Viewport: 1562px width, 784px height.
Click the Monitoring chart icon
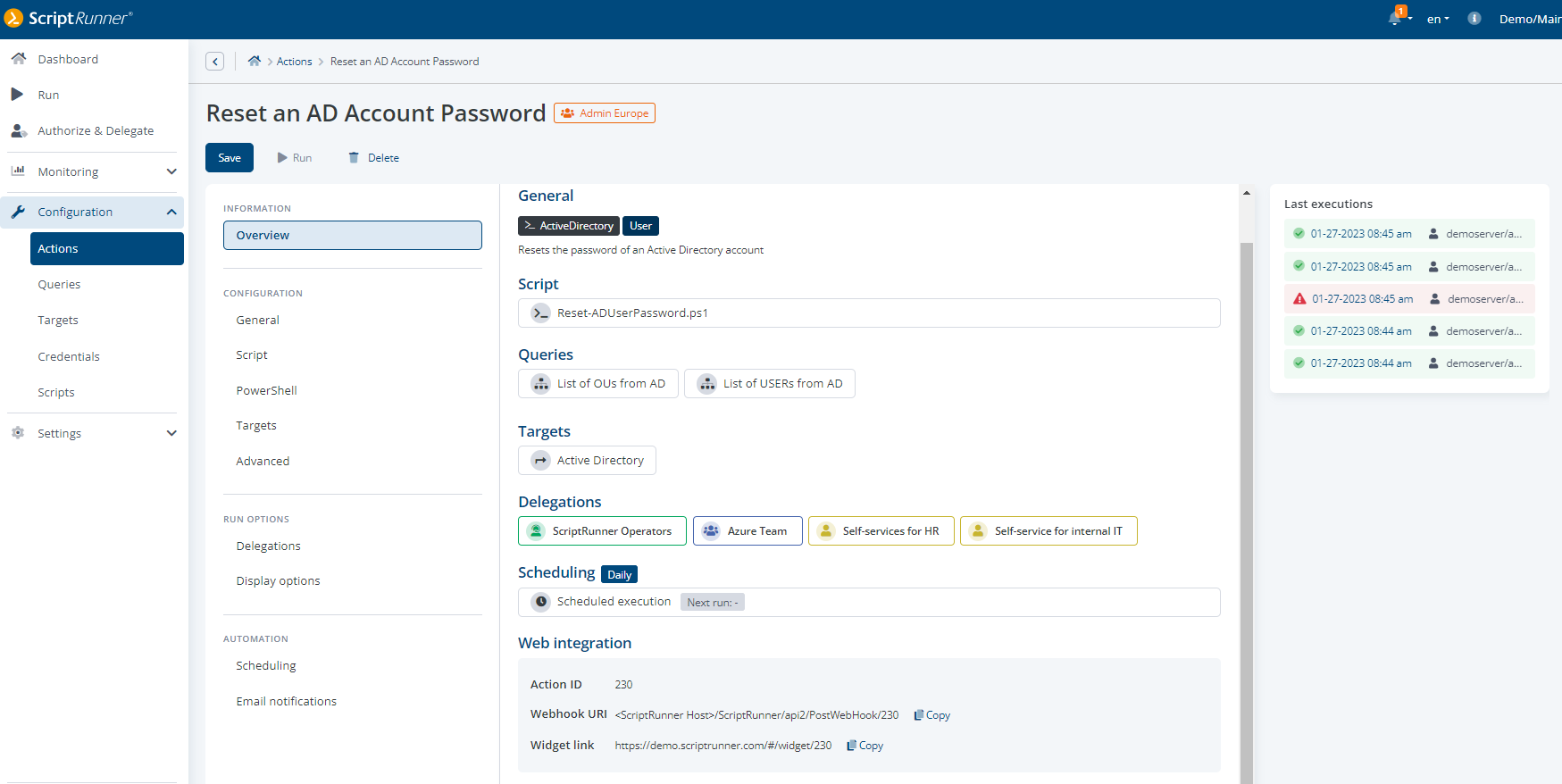pos(18,171)
